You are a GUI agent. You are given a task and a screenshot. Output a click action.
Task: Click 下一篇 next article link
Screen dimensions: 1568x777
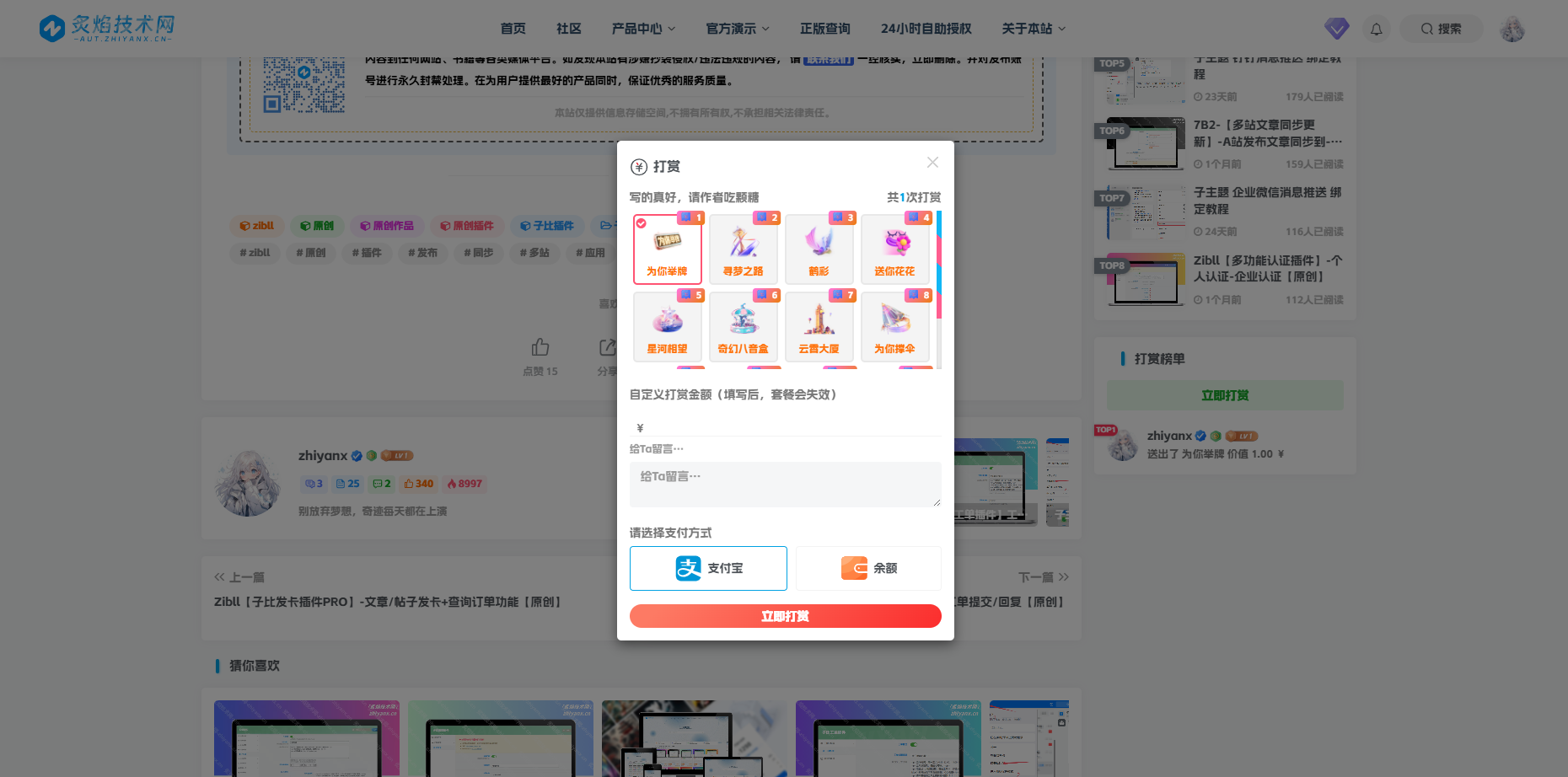1044,577
